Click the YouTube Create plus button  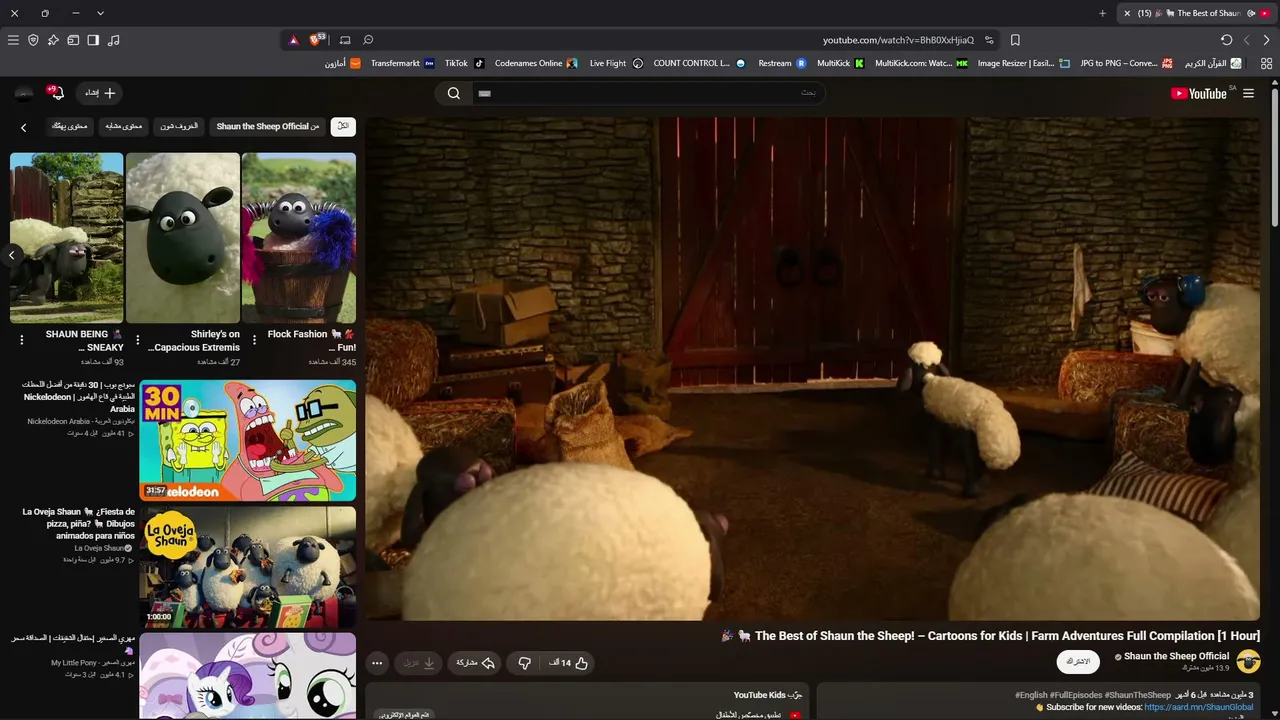pyautogui.click(x=99, y=93)
